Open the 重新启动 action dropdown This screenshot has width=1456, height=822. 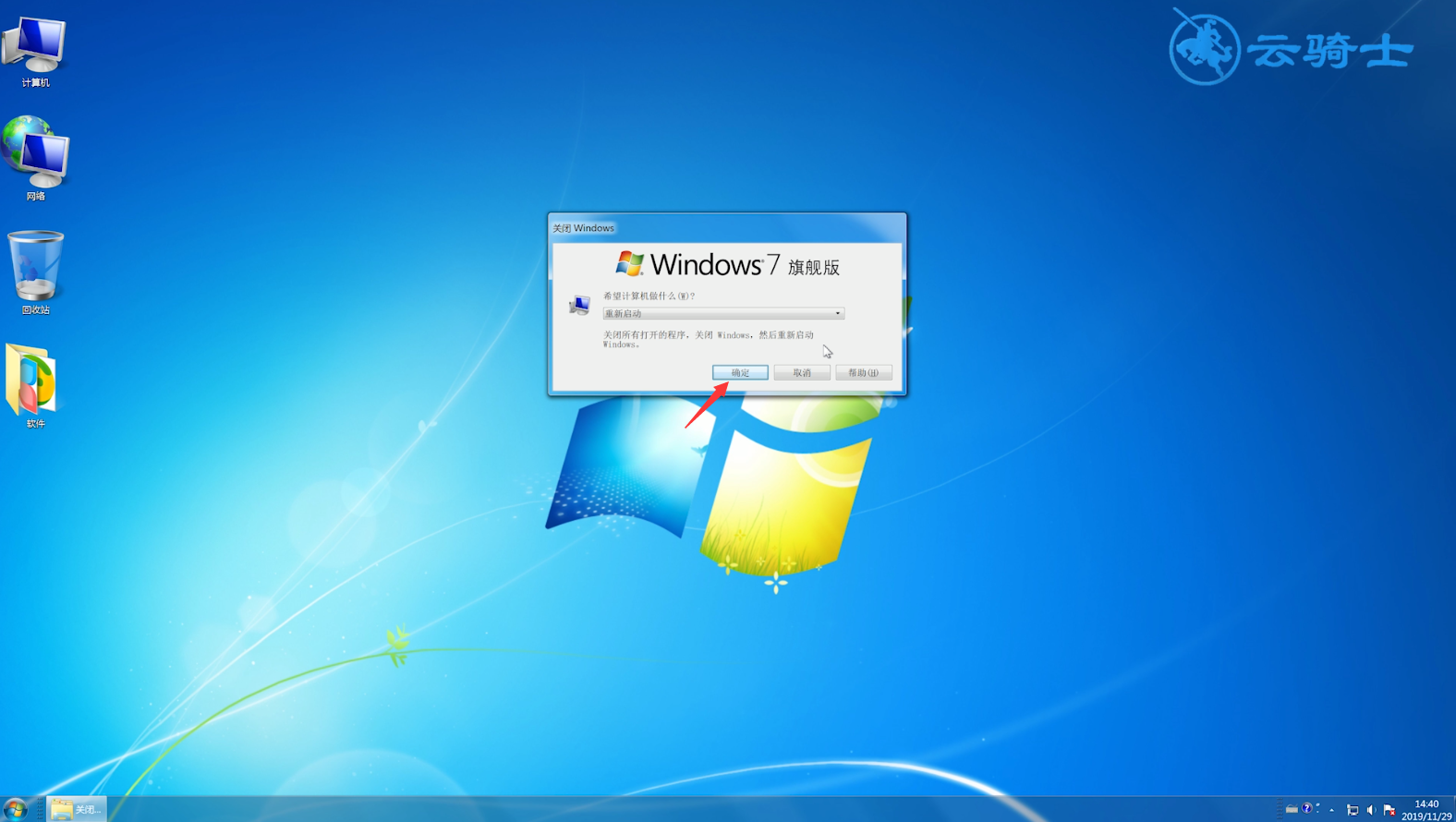click(723, 313)
